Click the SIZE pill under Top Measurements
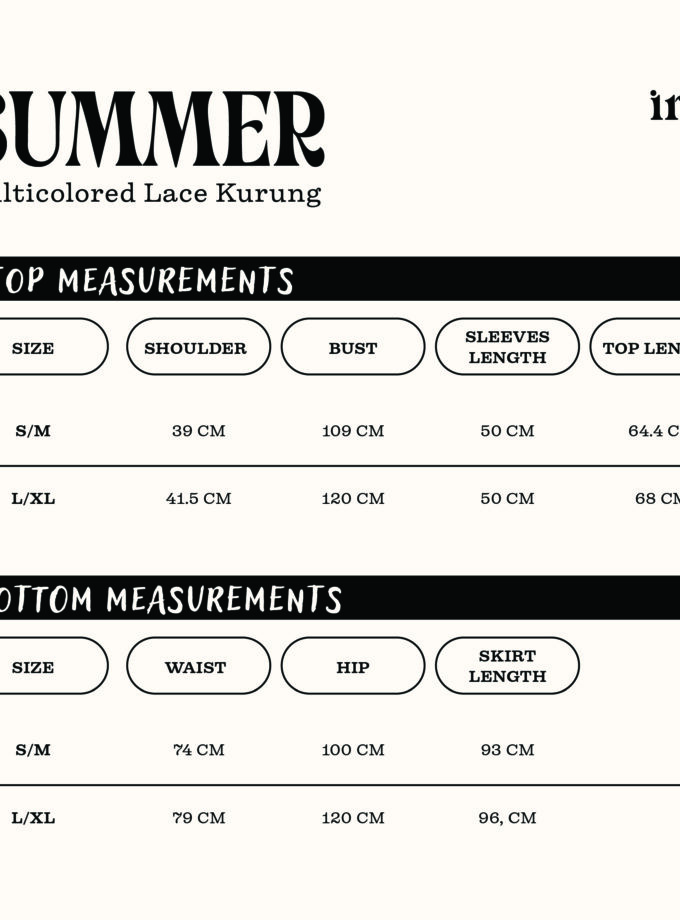This screenshot has height=920, width=680. pyautogui.click(x=40, y=347)
